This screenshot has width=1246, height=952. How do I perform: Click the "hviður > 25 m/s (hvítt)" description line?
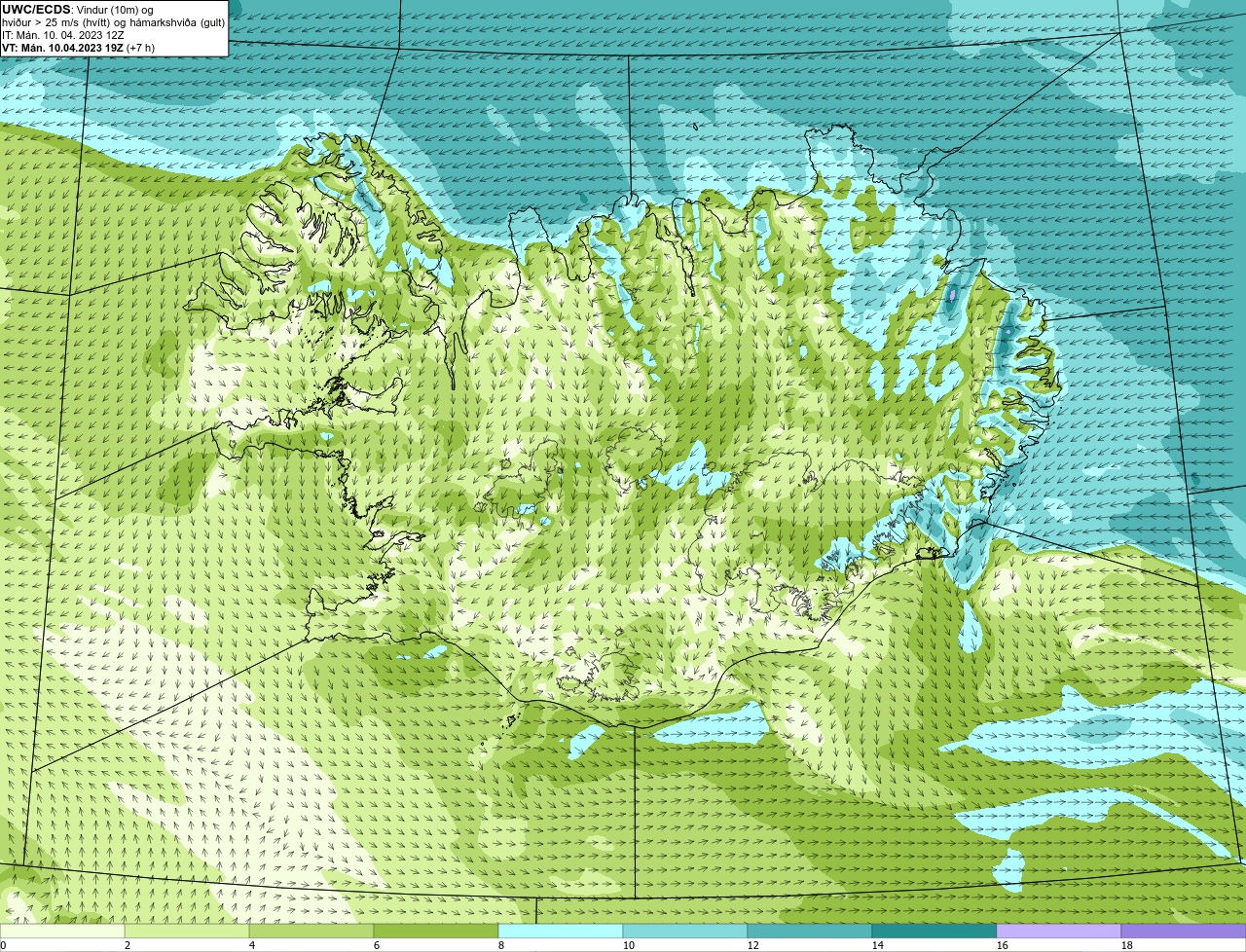point(113,21)
